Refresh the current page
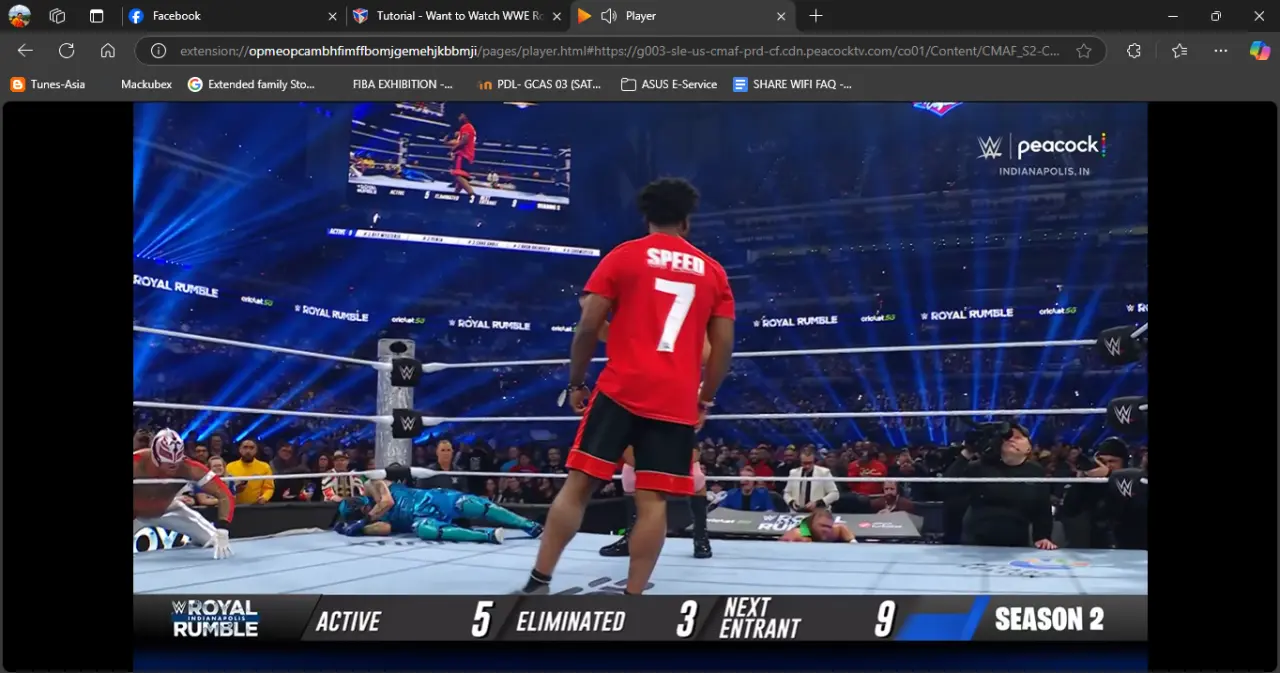The height and width of the screenshot is (673, 1280). [66, 50]
